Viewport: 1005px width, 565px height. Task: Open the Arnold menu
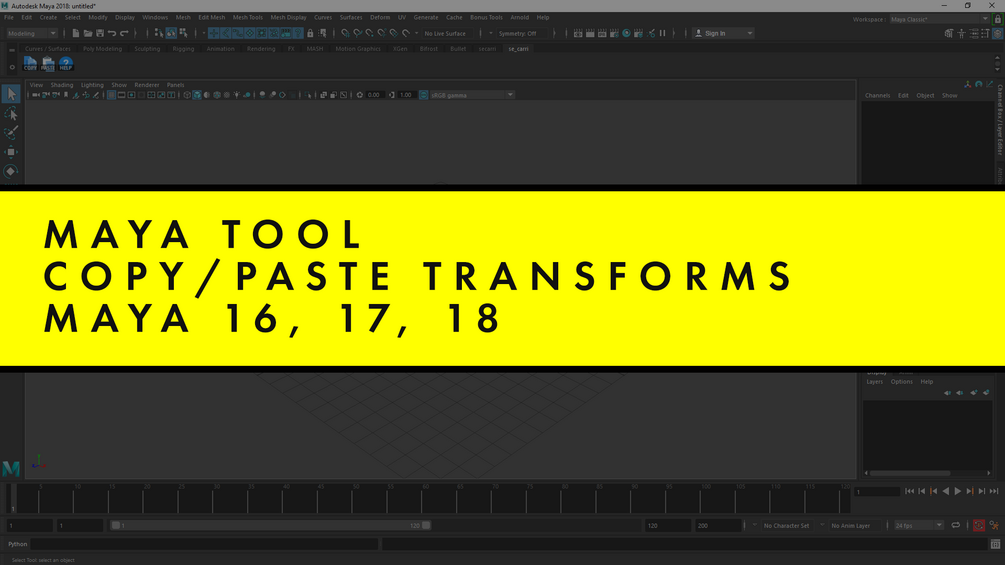coord(519,17)
